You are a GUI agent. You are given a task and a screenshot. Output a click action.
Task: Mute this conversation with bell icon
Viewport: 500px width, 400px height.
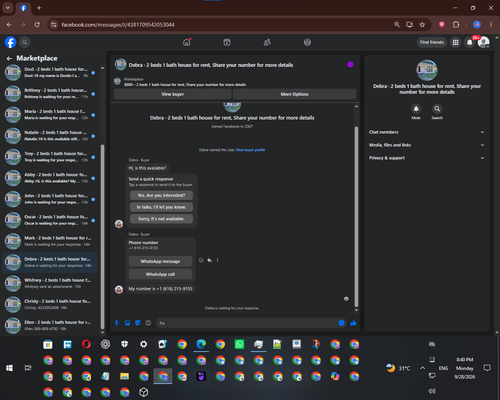pos(416,109)
